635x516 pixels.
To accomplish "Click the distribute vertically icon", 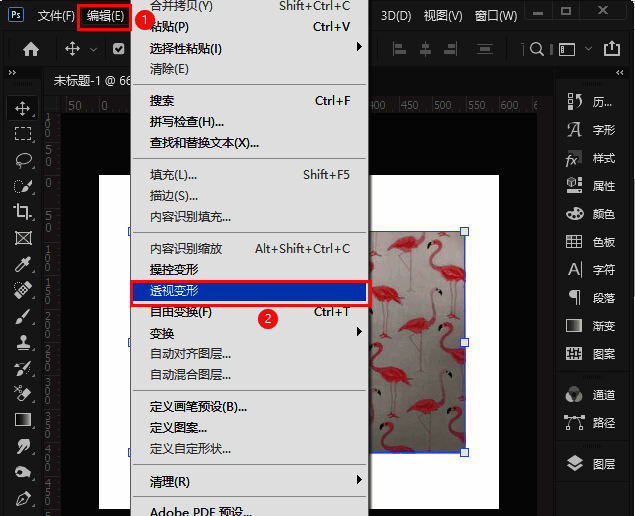I will pyautogui.click(x=484, y=49).
